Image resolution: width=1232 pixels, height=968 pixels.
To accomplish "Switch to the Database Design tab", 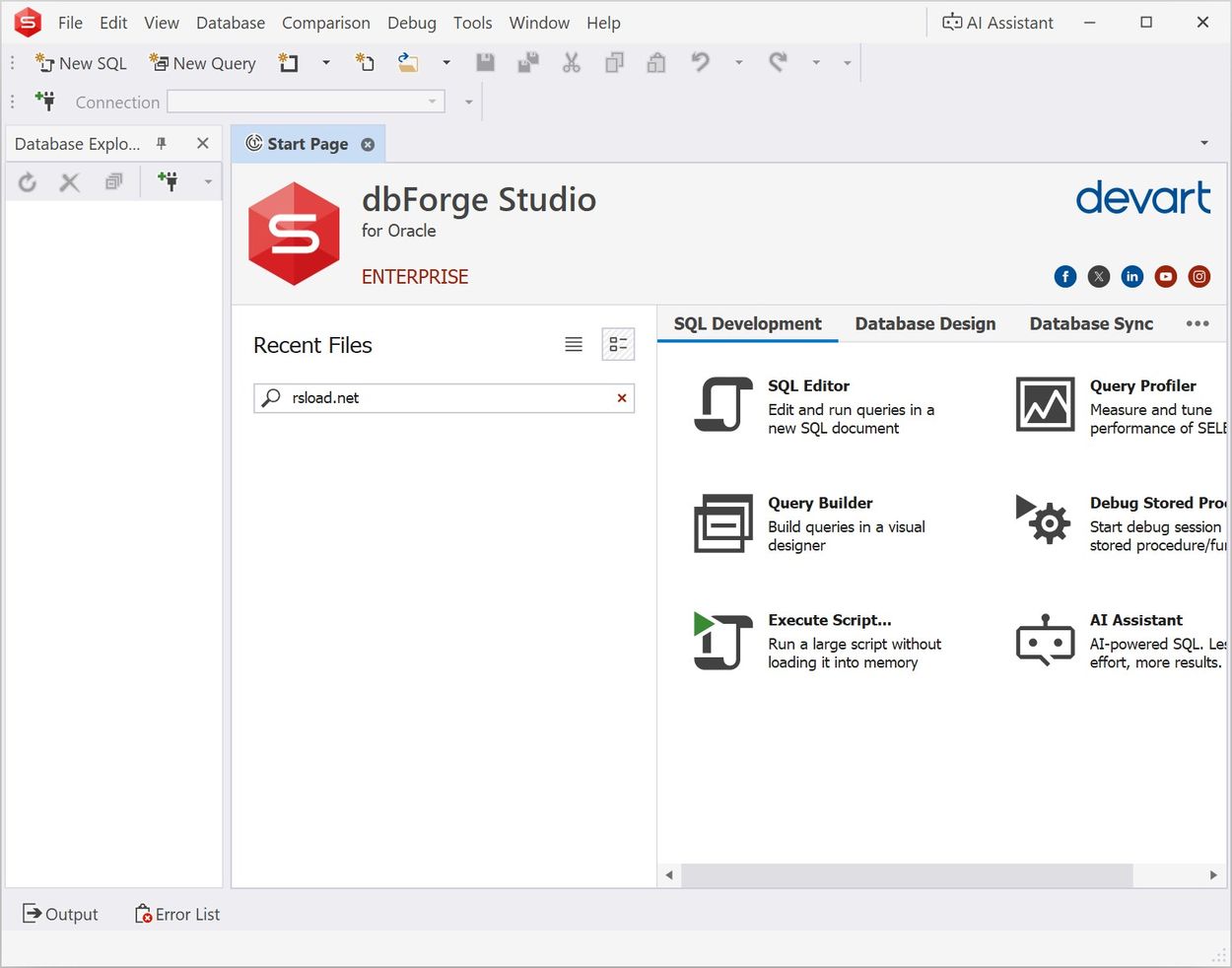I will (924, 323).
